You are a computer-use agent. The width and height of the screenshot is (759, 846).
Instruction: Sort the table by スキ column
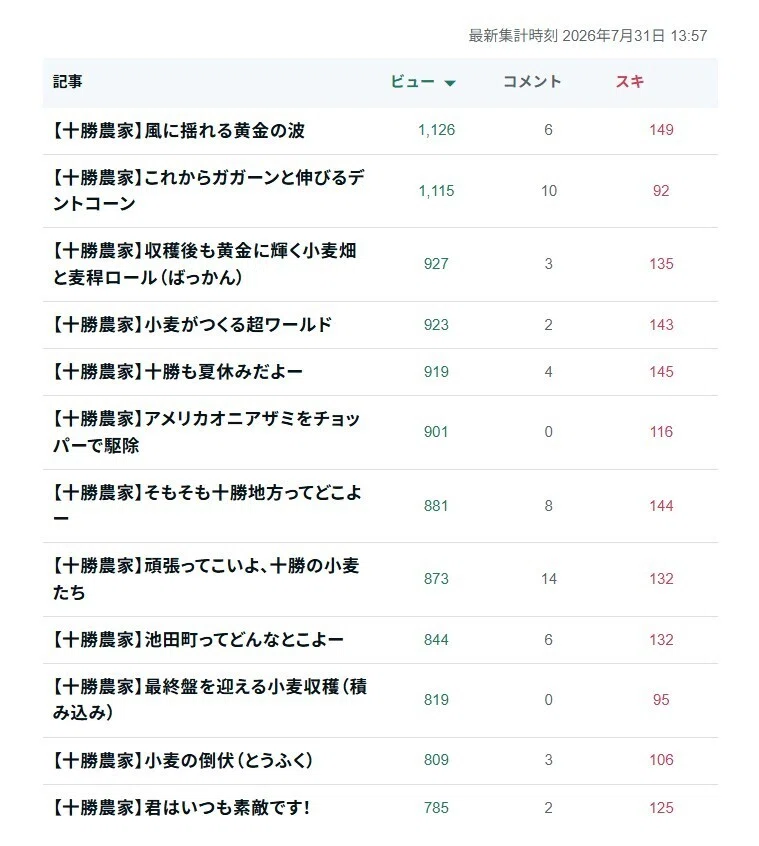click(630, 82)
